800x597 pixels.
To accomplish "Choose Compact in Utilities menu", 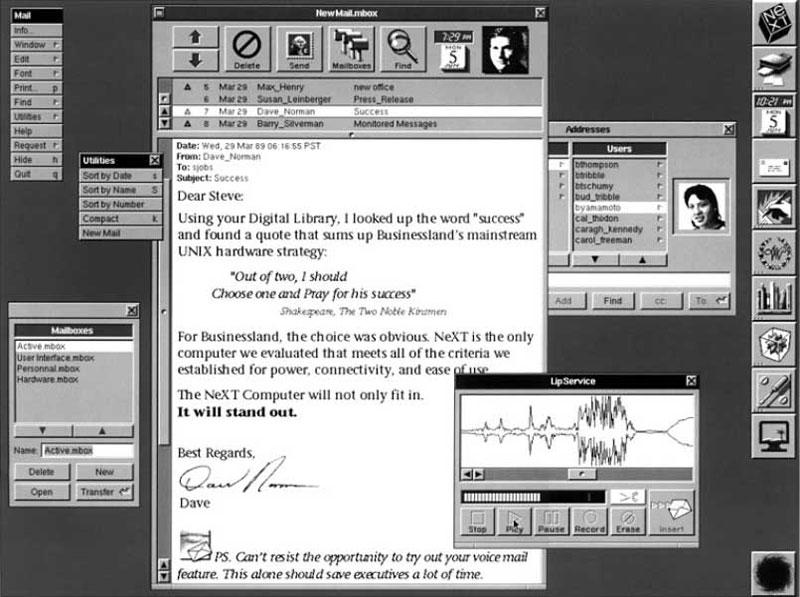I will [121, 218].
